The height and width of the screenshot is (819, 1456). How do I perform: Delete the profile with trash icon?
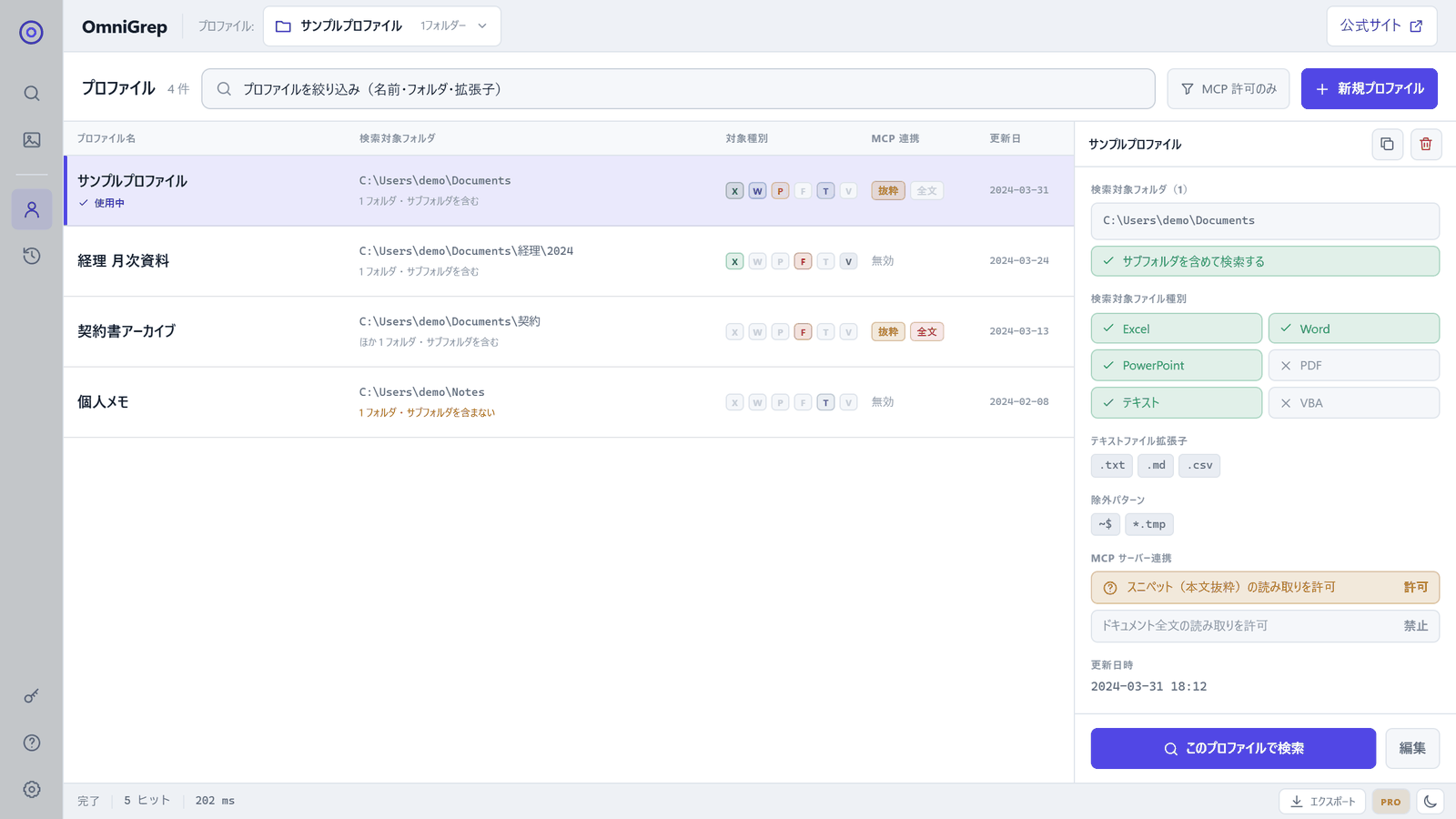click(x=1426, y=144)
